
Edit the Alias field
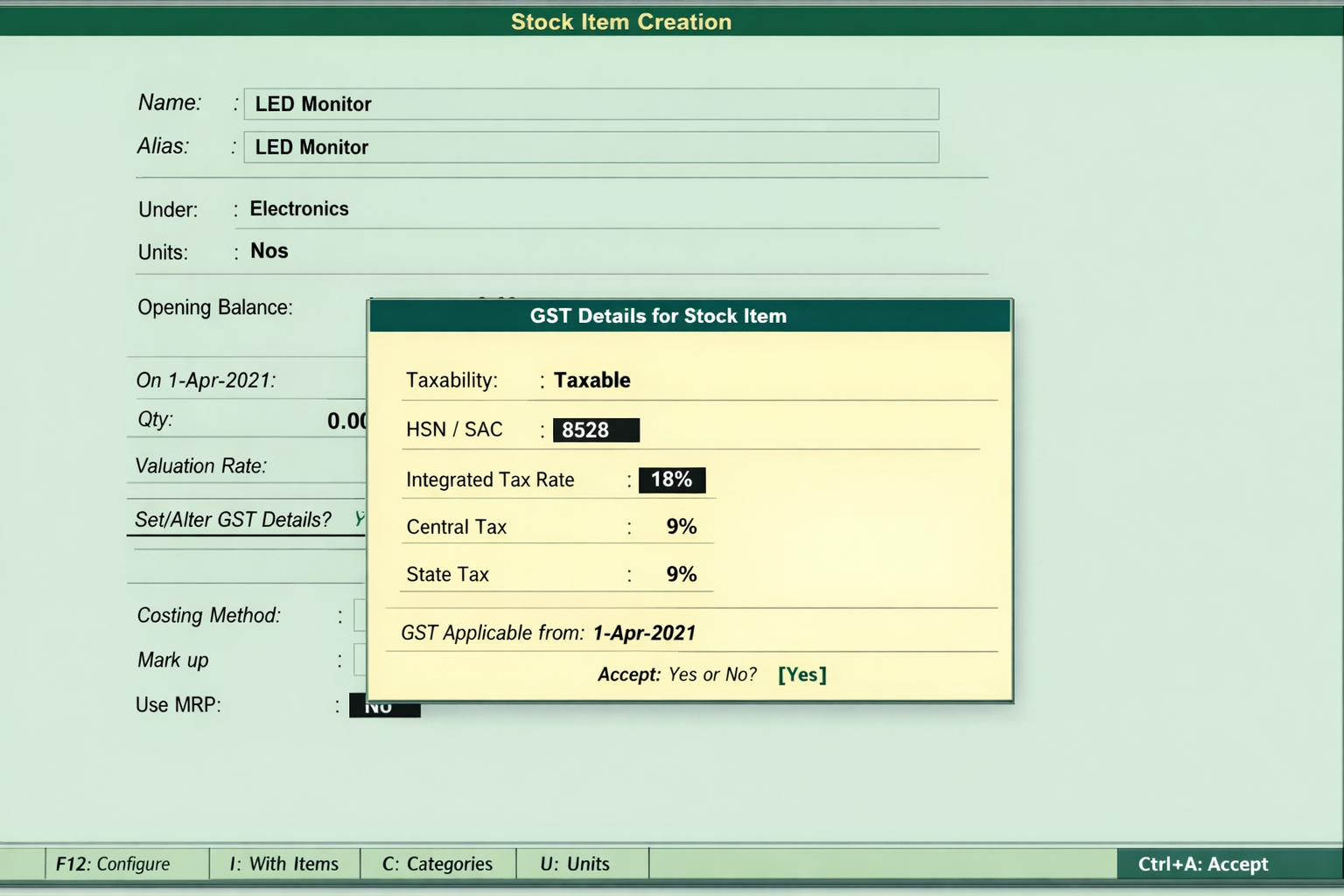(591, 147)
